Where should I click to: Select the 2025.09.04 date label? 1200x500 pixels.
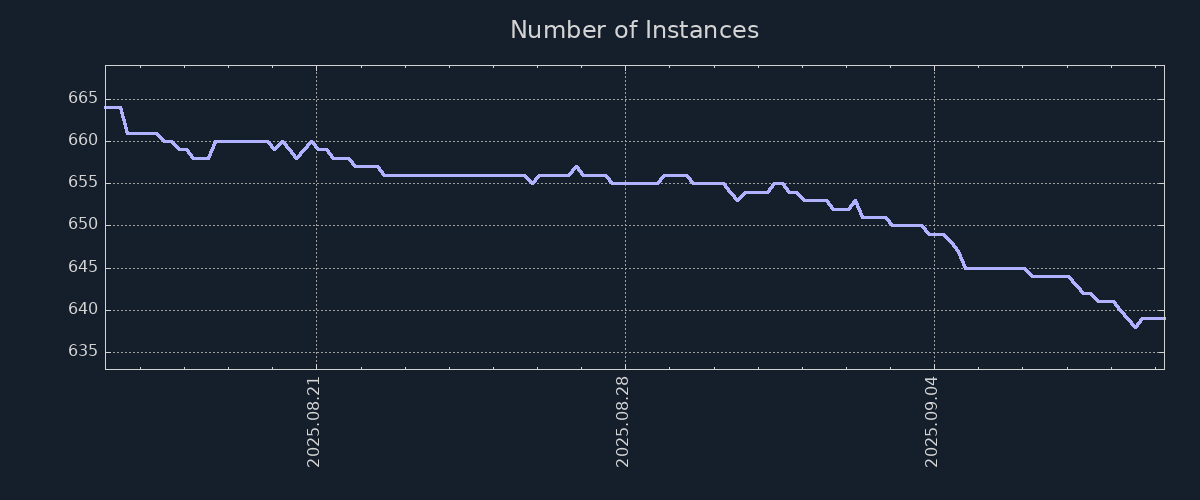coord(931,420)
